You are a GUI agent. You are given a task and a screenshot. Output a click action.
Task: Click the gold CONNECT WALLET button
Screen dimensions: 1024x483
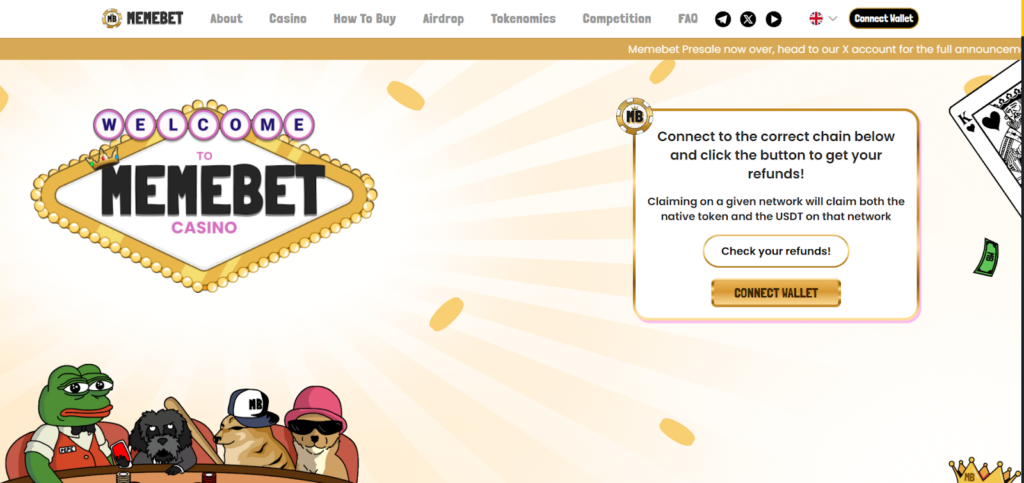point(776,293)
